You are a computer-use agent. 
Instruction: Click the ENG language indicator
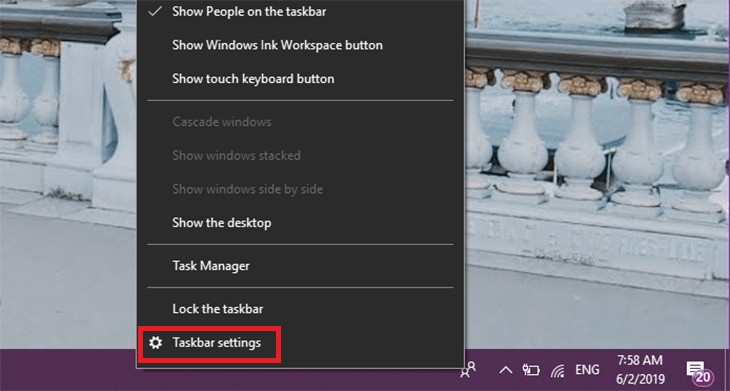click(x=587, y=370)
